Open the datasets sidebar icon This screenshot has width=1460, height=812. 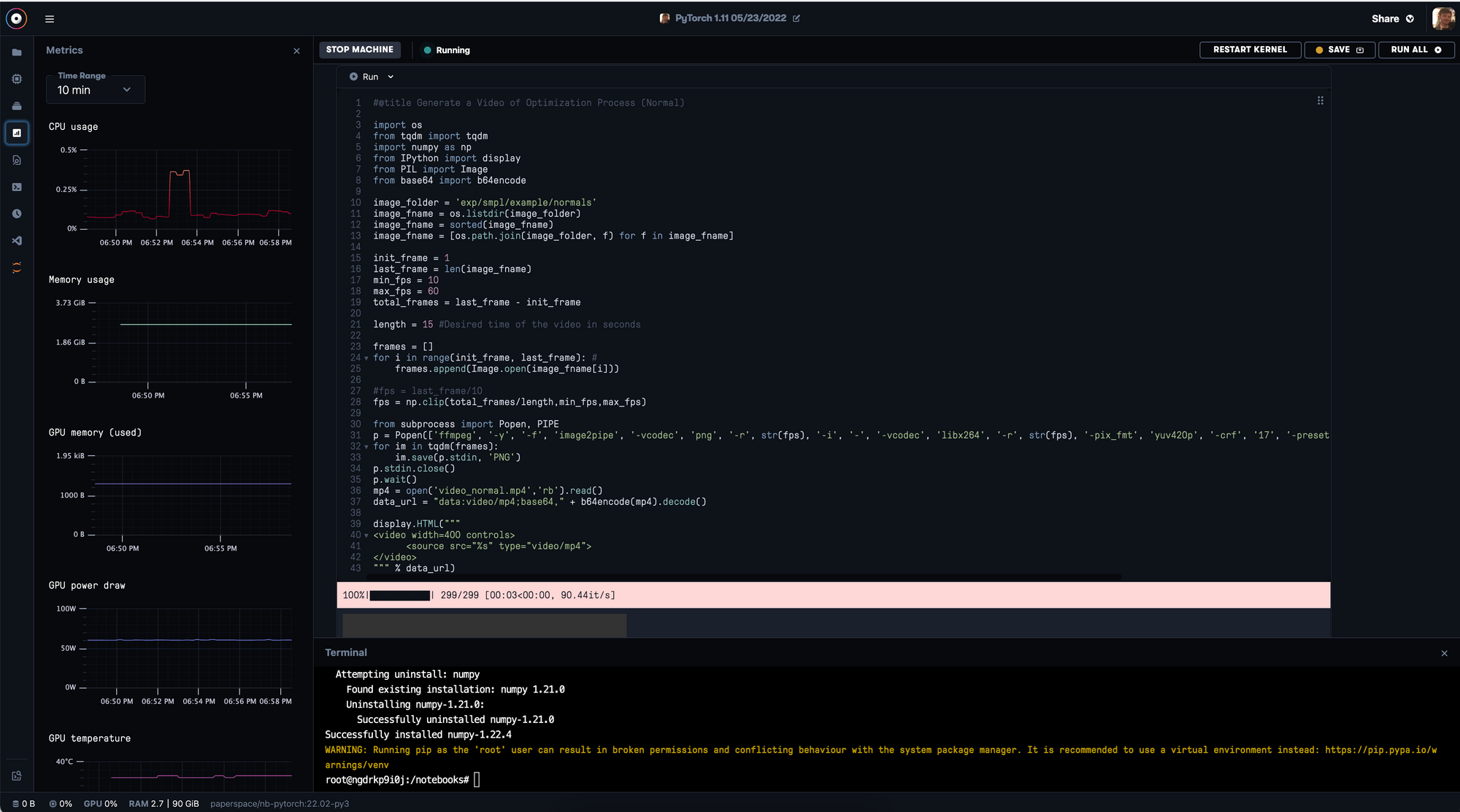tap(17, 106)
